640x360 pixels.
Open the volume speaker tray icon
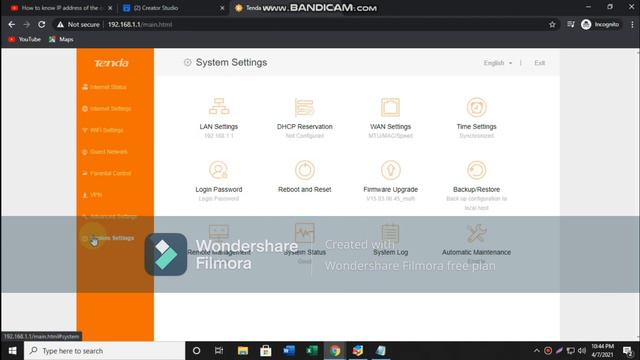tap(582, 351)
